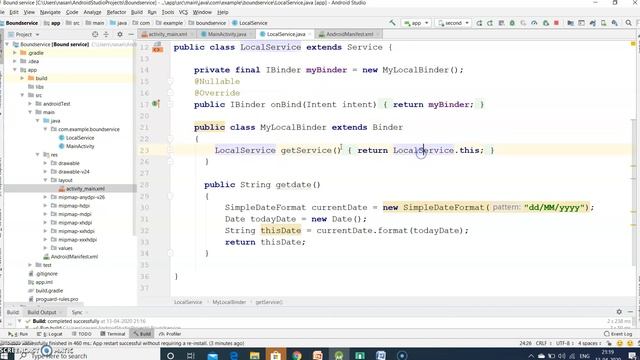
Task: Click the UTF-8 encoding selector
Action: [x=564, y=344]
